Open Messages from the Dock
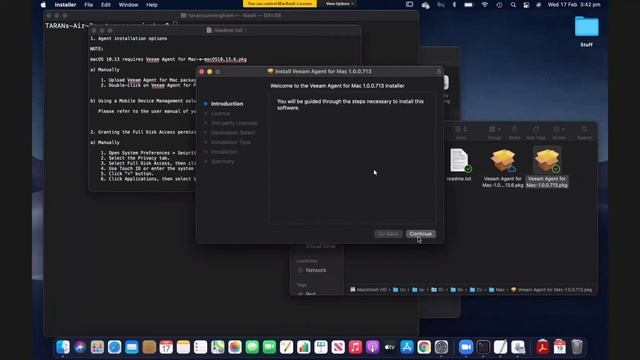Image resolution: width=640 pixels, height=360 pixels. point(252,347)
